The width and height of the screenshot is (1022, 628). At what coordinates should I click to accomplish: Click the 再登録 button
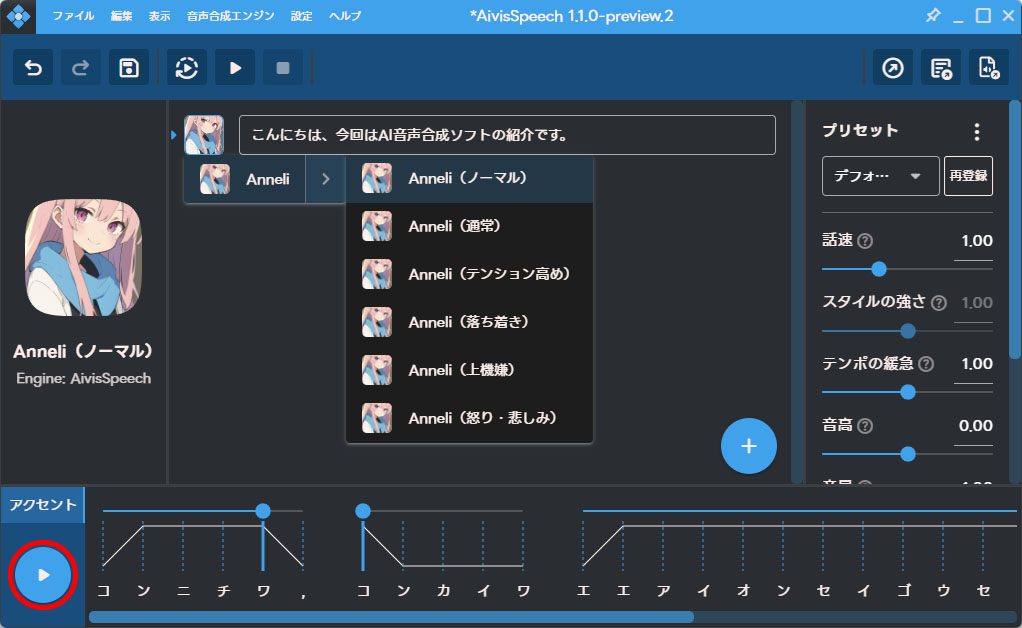(x=968, y=176)
